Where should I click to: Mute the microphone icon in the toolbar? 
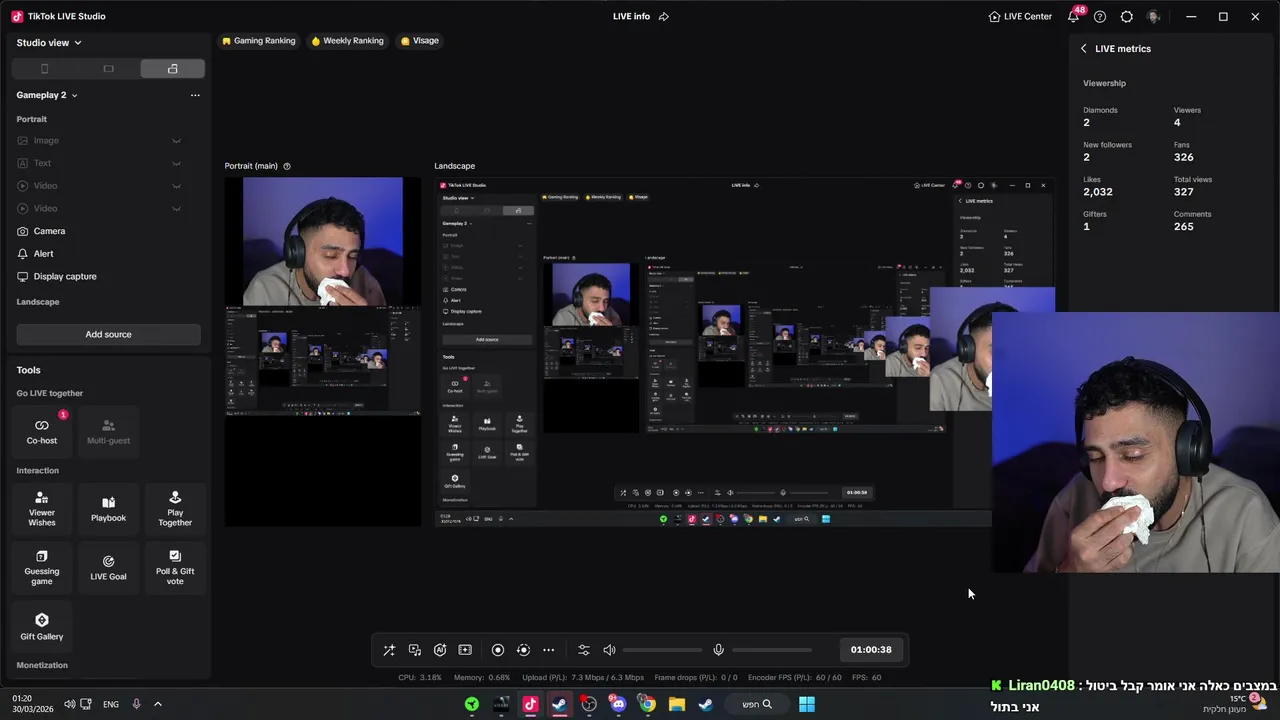718,650
